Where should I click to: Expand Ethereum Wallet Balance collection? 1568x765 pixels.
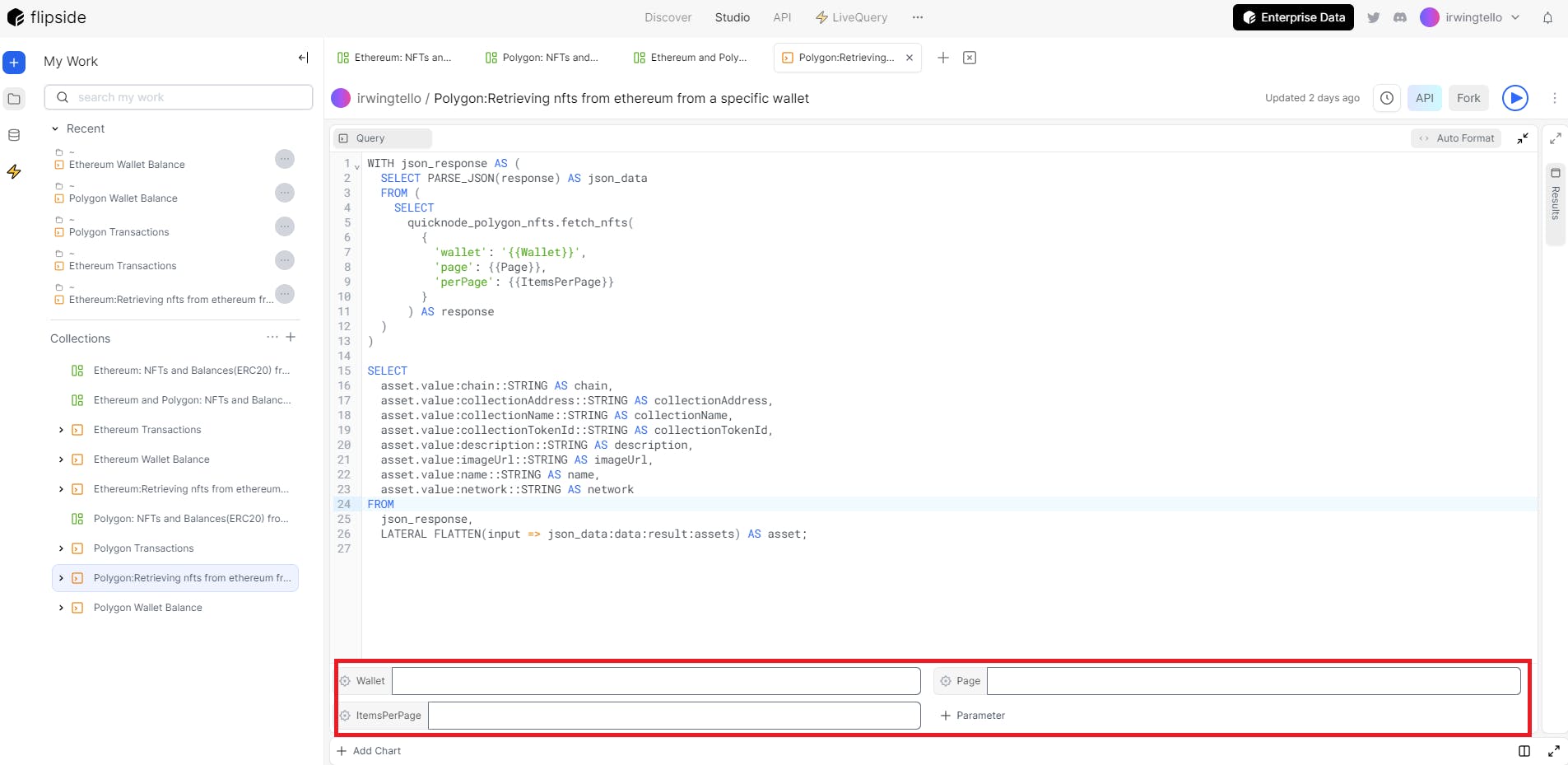point(61,459)
